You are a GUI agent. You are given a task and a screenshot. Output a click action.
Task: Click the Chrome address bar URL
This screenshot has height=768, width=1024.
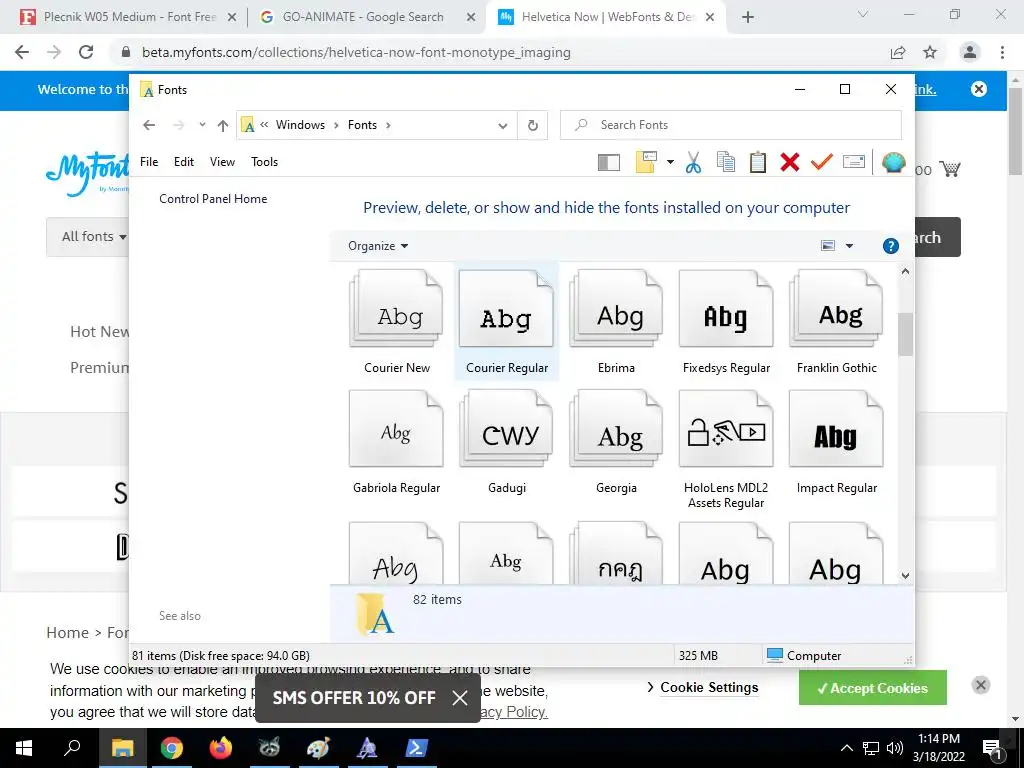pyautogui.click(x=356, y=52)
